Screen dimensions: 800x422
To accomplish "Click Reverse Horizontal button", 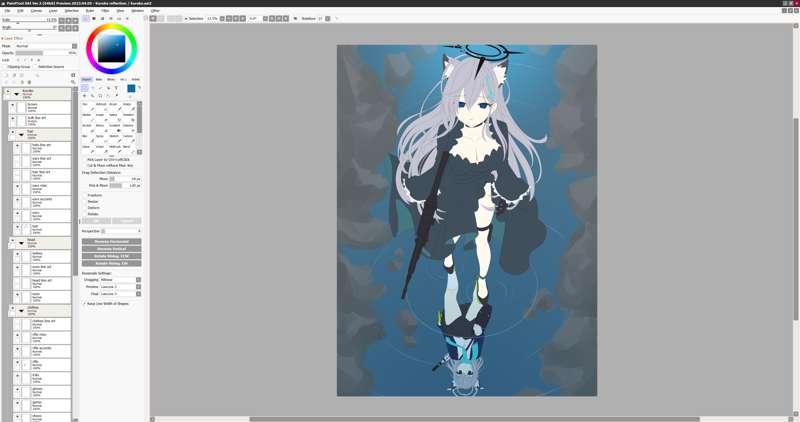I will click(x=111, y=242).
